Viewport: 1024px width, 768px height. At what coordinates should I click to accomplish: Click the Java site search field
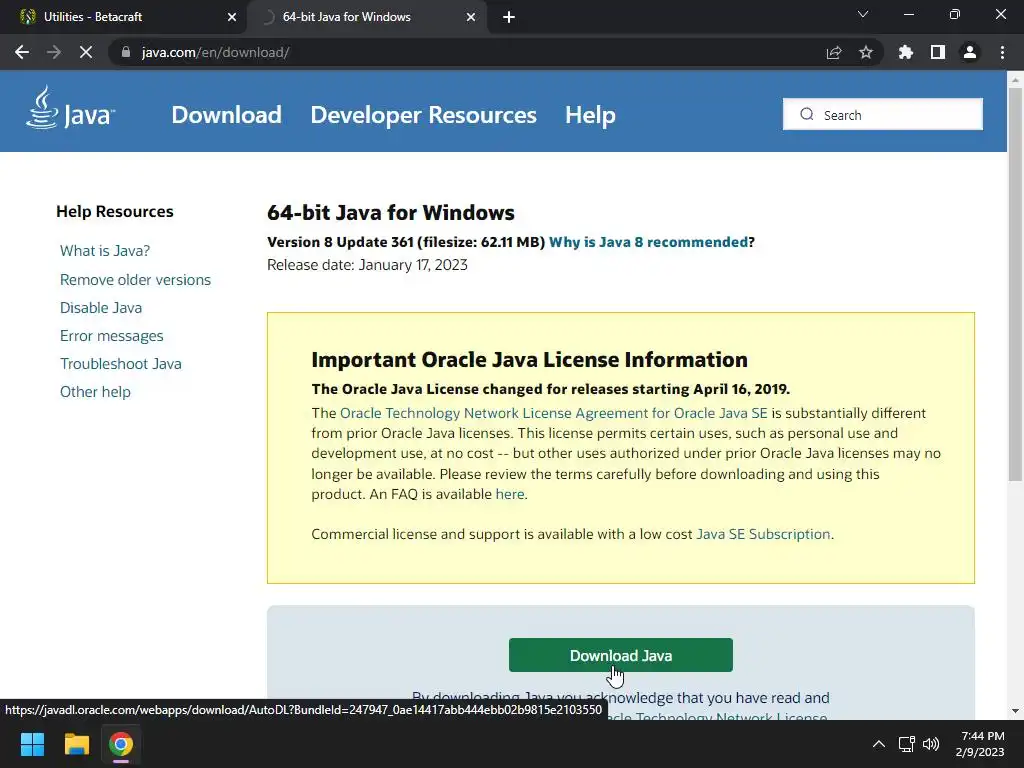(x=882, y=114)
